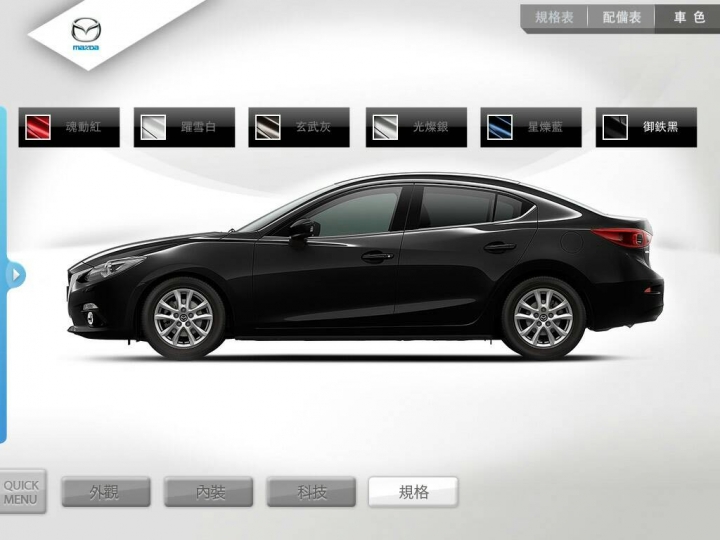Click the highlighted 規格 button
Image resolution: width=720 pixels, height=540 pixels.
pyautogui.click(x=413, y=492)
